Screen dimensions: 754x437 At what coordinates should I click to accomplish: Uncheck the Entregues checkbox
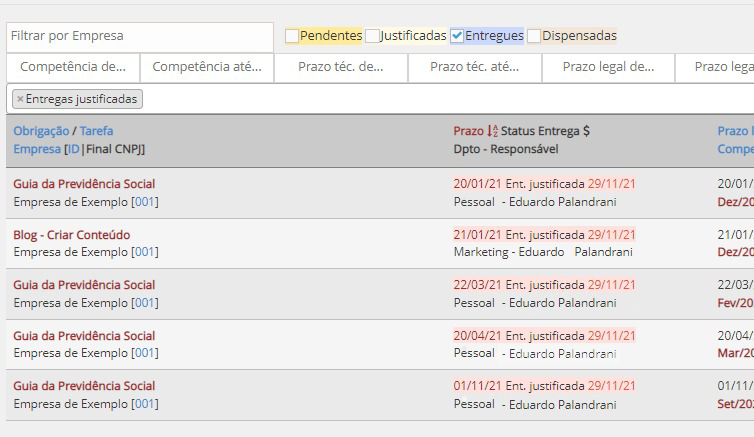coord(457,36)
